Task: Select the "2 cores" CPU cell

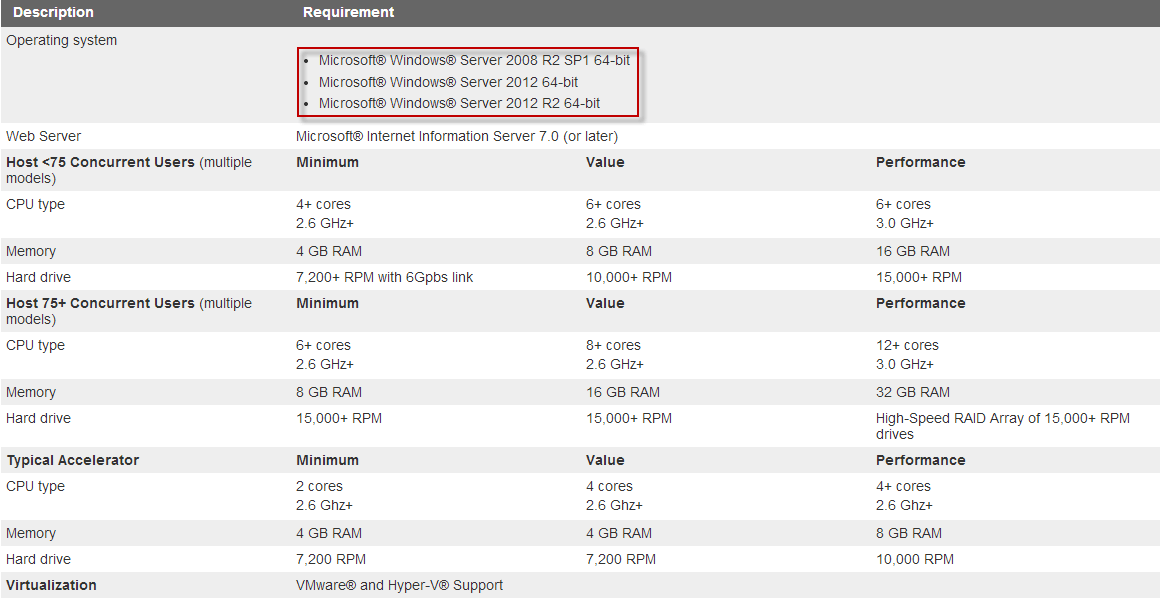Action: point(320,487)
